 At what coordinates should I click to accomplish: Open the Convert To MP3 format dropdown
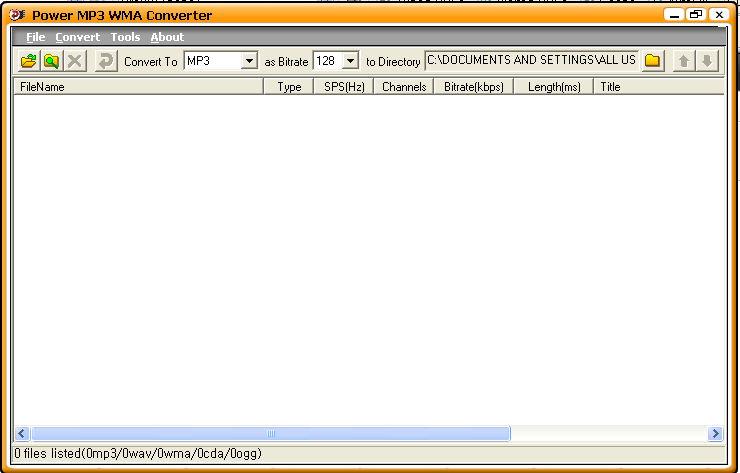click(249, 61)
